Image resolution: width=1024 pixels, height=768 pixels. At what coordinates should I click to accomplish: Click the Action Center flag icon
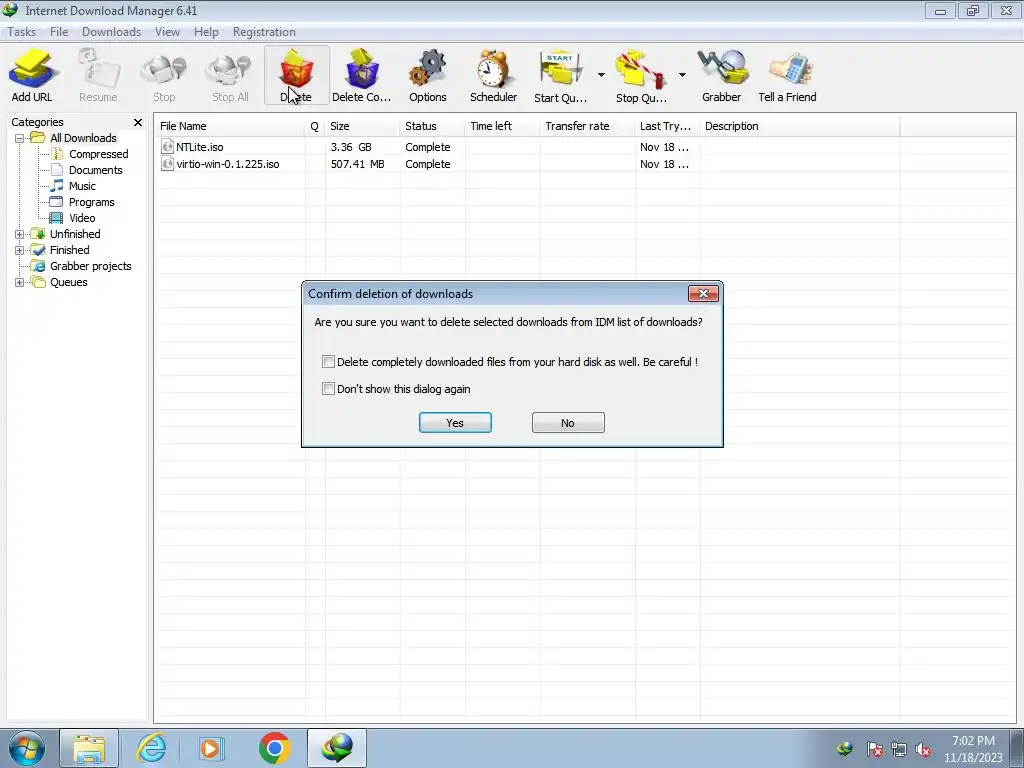tap(874, 749)
